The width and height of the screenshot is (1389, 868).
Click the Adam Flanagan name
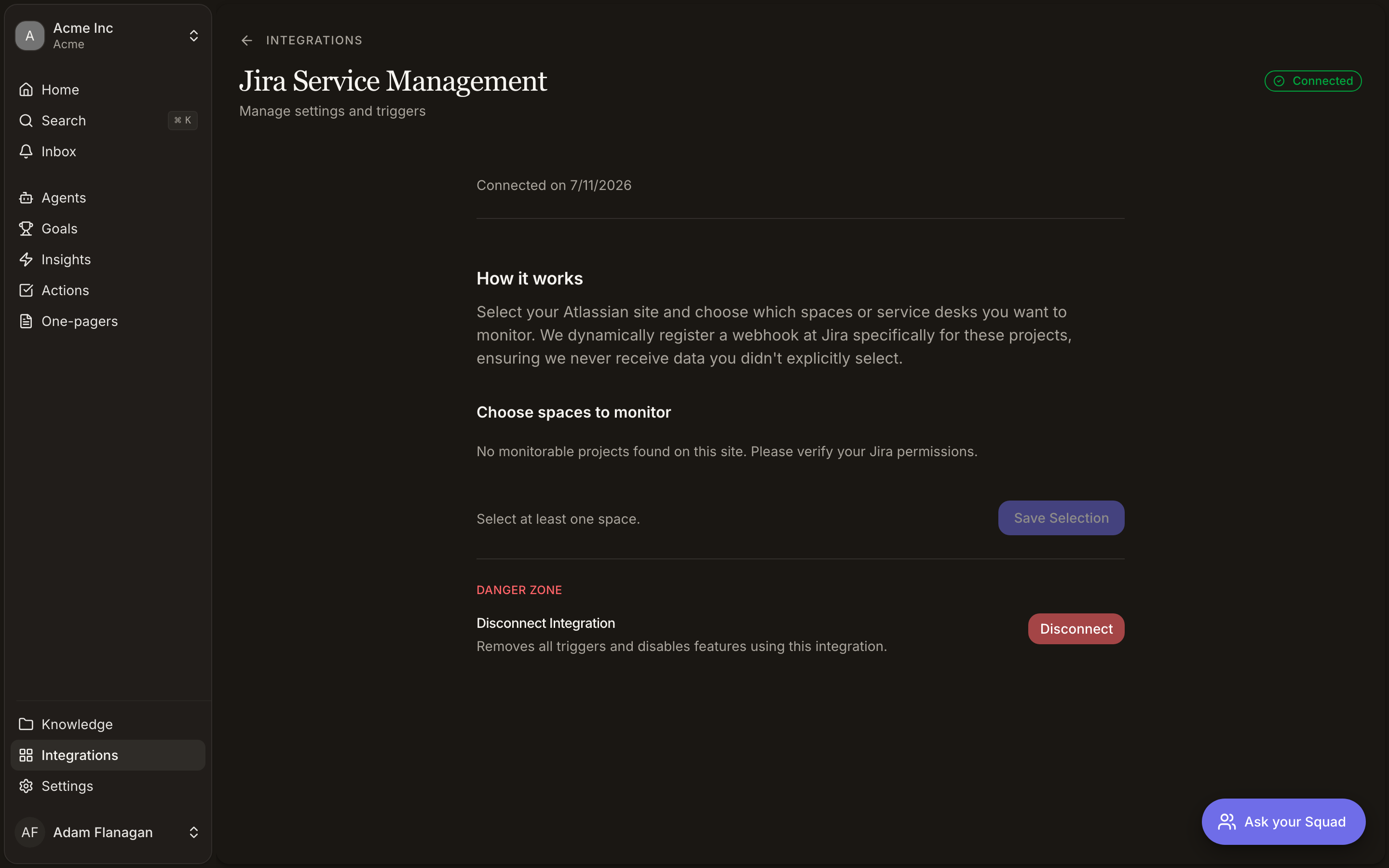coord(103,832)
